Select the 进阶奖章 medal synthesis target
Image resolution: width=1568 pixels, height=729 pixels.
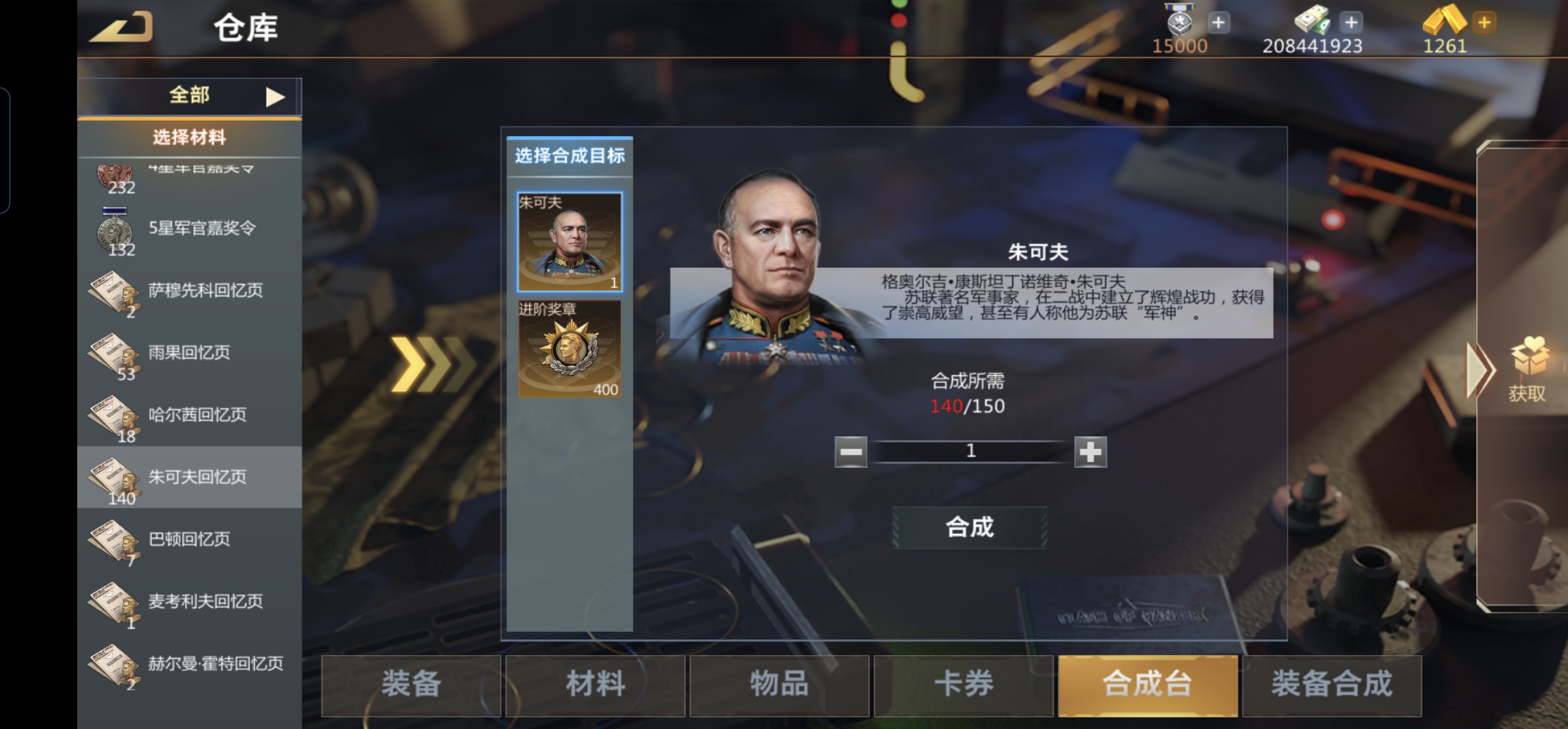tap(570, 349)
